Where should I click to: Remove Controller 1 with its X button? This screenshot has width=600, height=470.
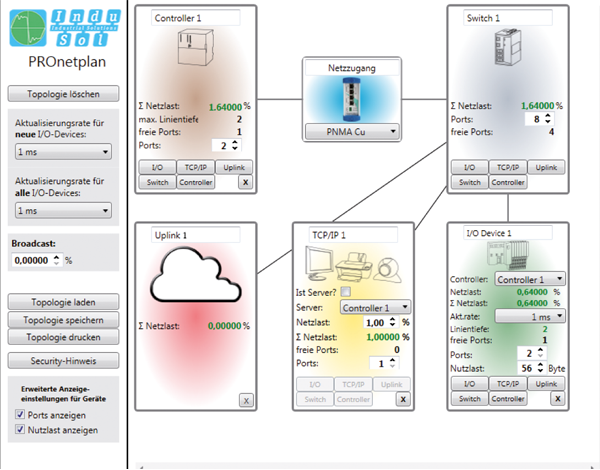[246, 182]
